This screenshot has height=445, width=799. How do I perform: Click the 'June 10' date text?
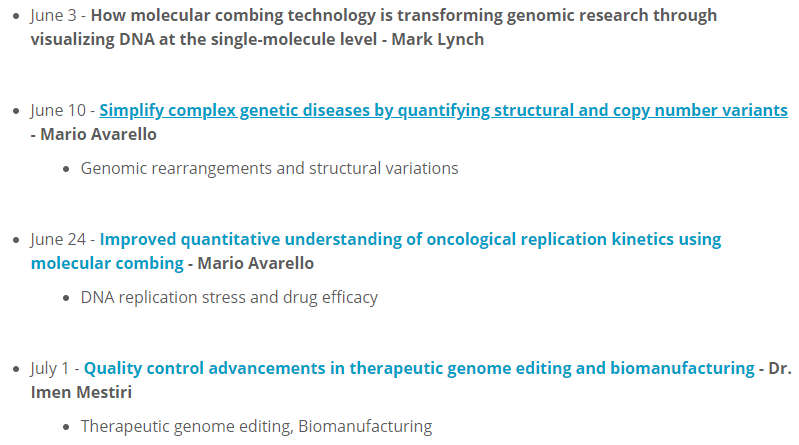[x=58, y=110]
